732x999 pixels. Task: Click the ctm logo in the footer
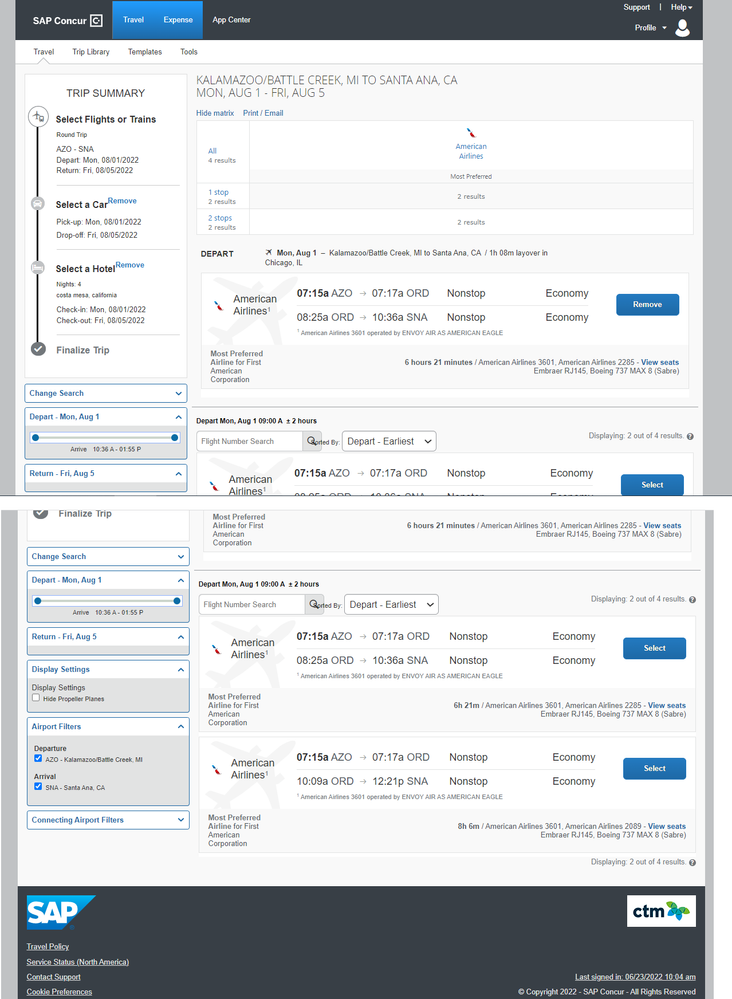(661, 911)
